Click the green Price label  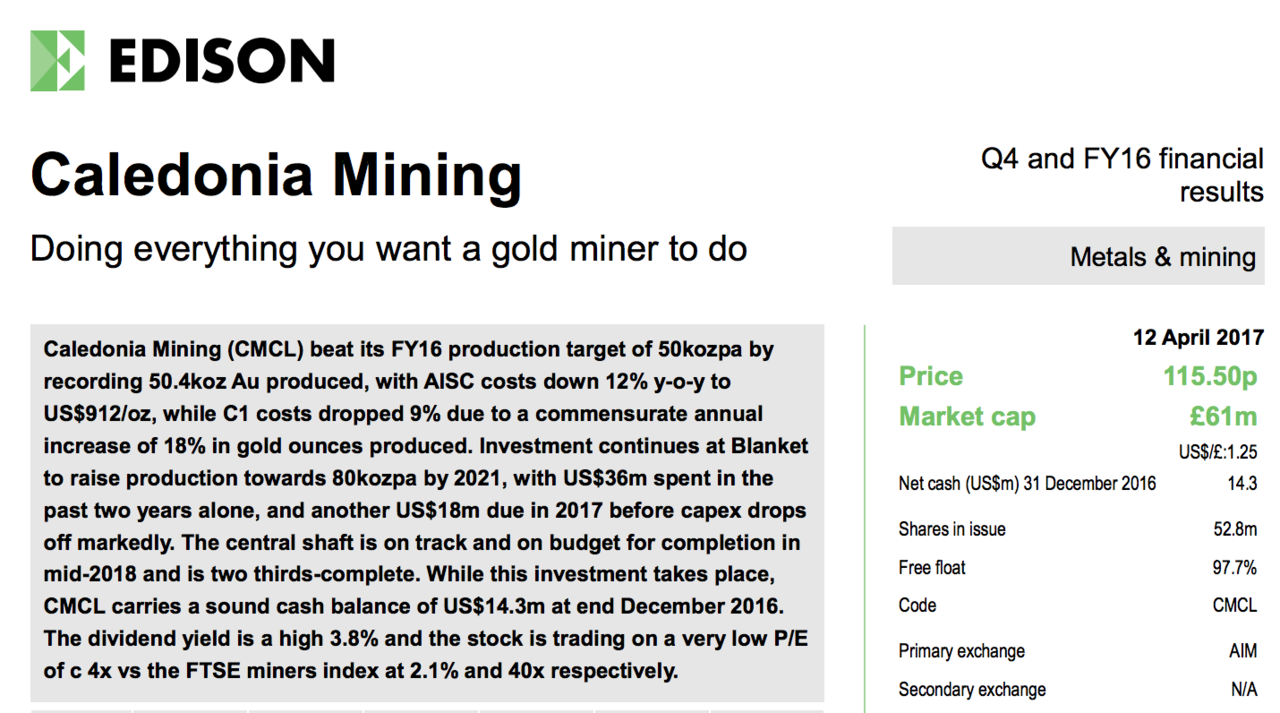[931, 376]
